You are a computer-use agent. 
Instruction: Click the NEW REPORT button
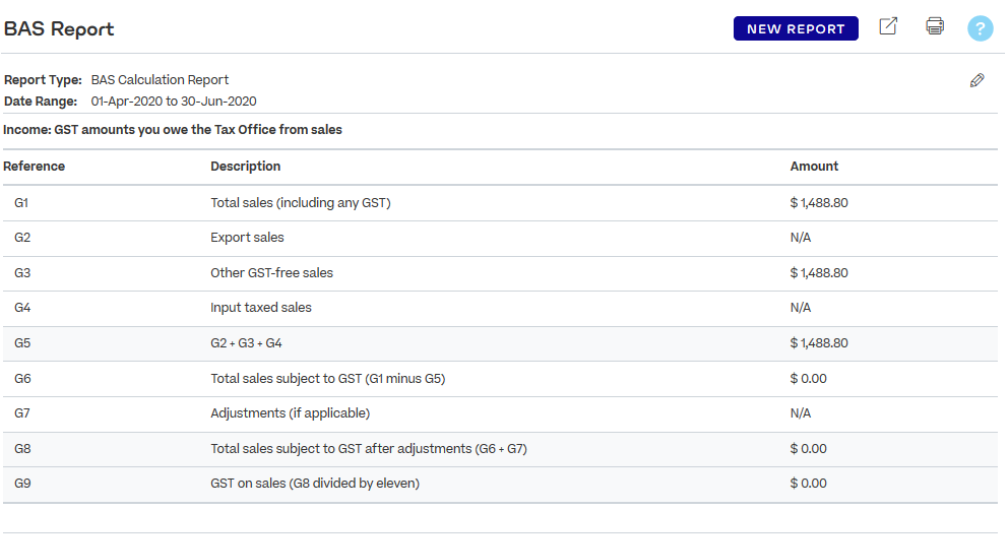(795, 29)
